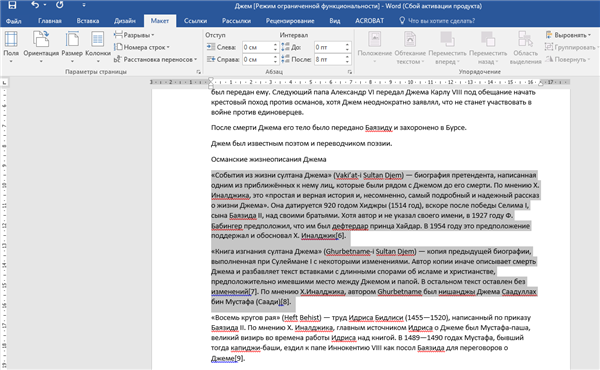Click the 'Что вы хотите сделать?' search box

point(437,21)
